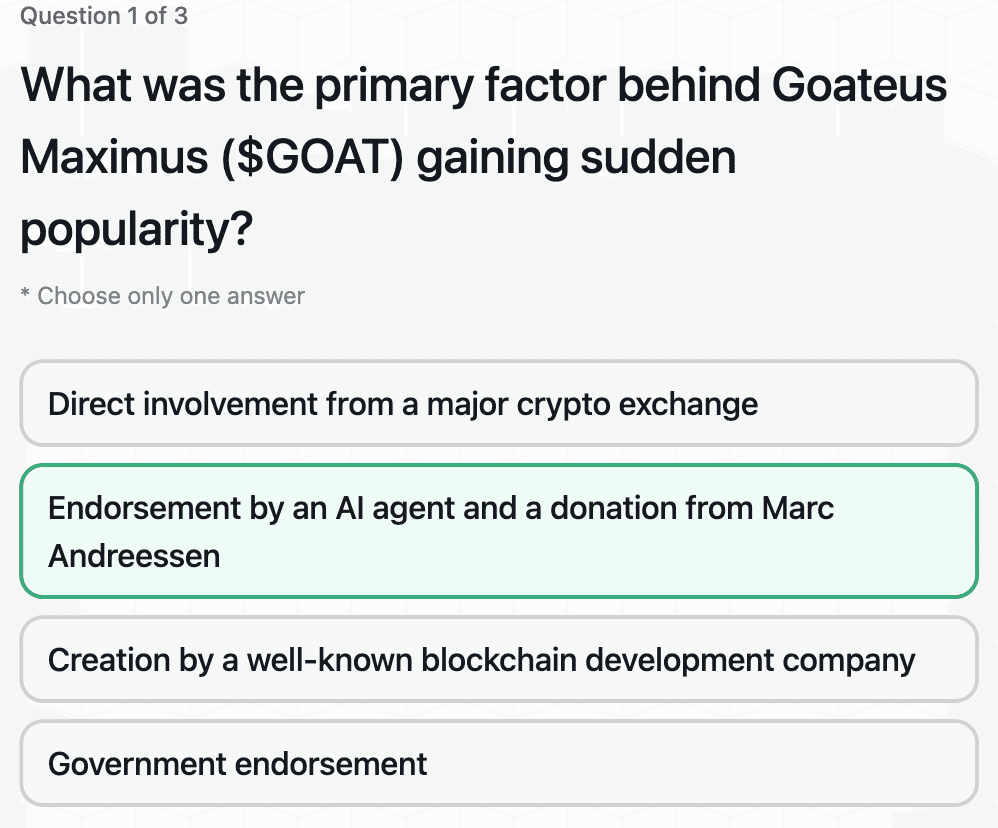Choose the "Government endorsement" option
Image resolution: width=998 pixels, height=828 pixels.
click(499, 762)
